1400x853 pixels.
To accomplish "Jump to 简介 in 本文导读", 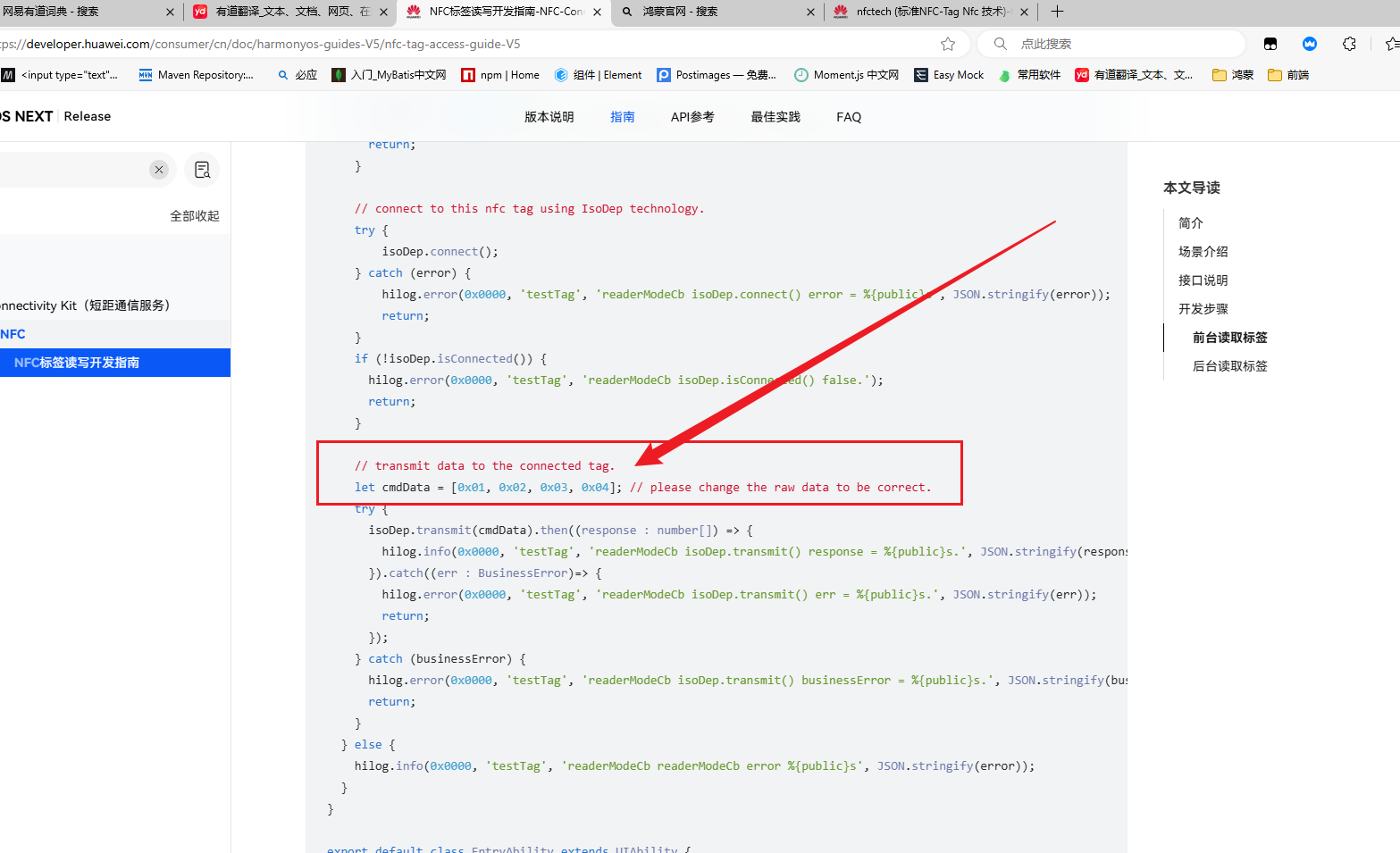I will pyautogui.click(x=1191, y=223).
